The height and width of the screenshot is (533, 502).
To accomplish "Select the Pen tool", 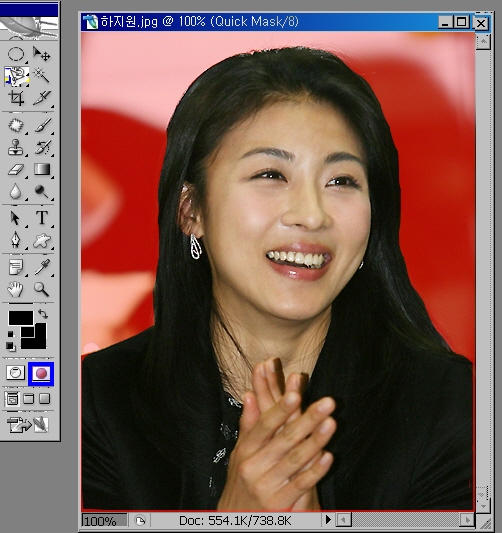I will 16,240.
